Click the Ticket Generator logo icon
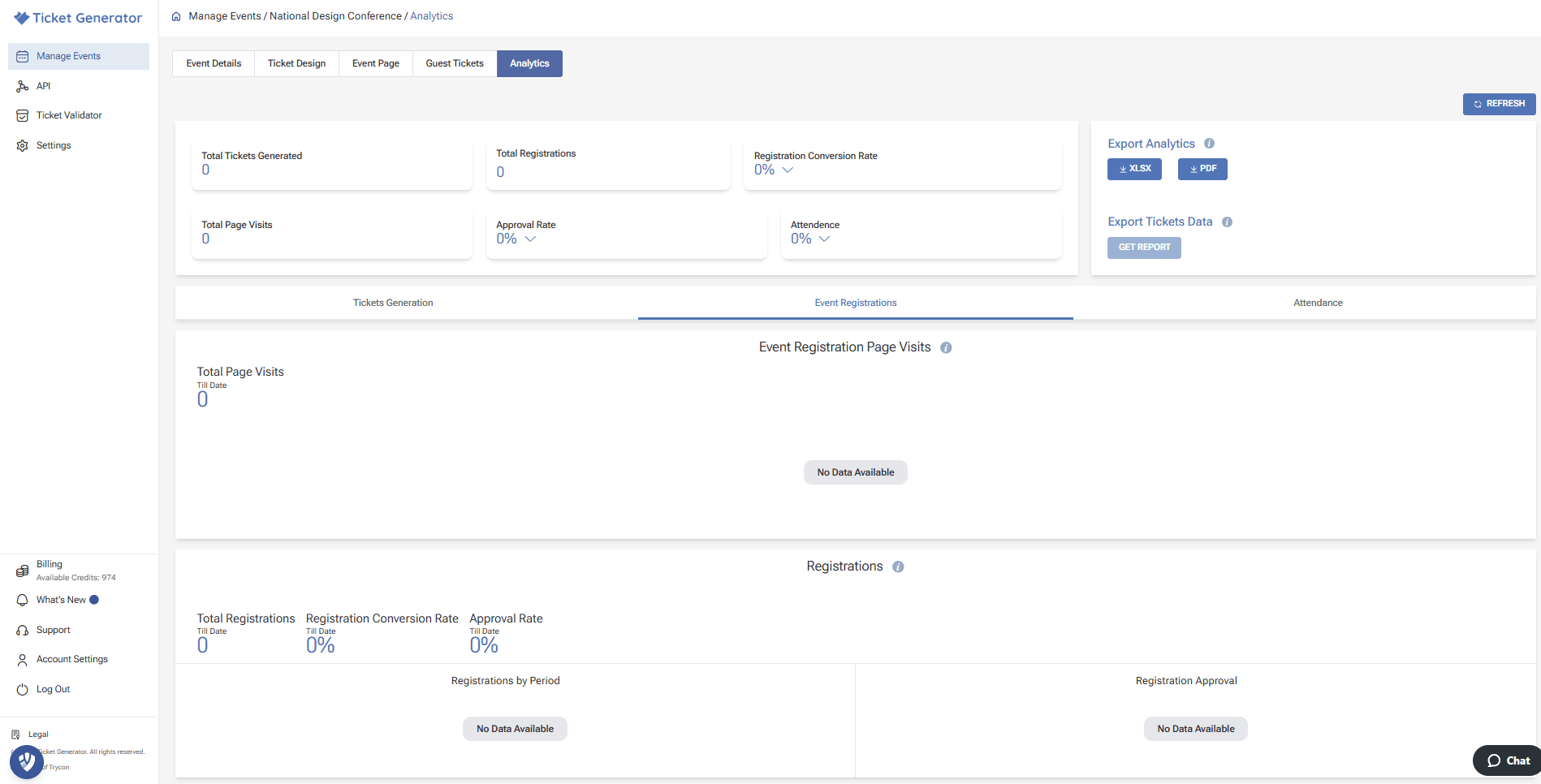The width and height of the screenshot is (1541, 784). [21, 18]
